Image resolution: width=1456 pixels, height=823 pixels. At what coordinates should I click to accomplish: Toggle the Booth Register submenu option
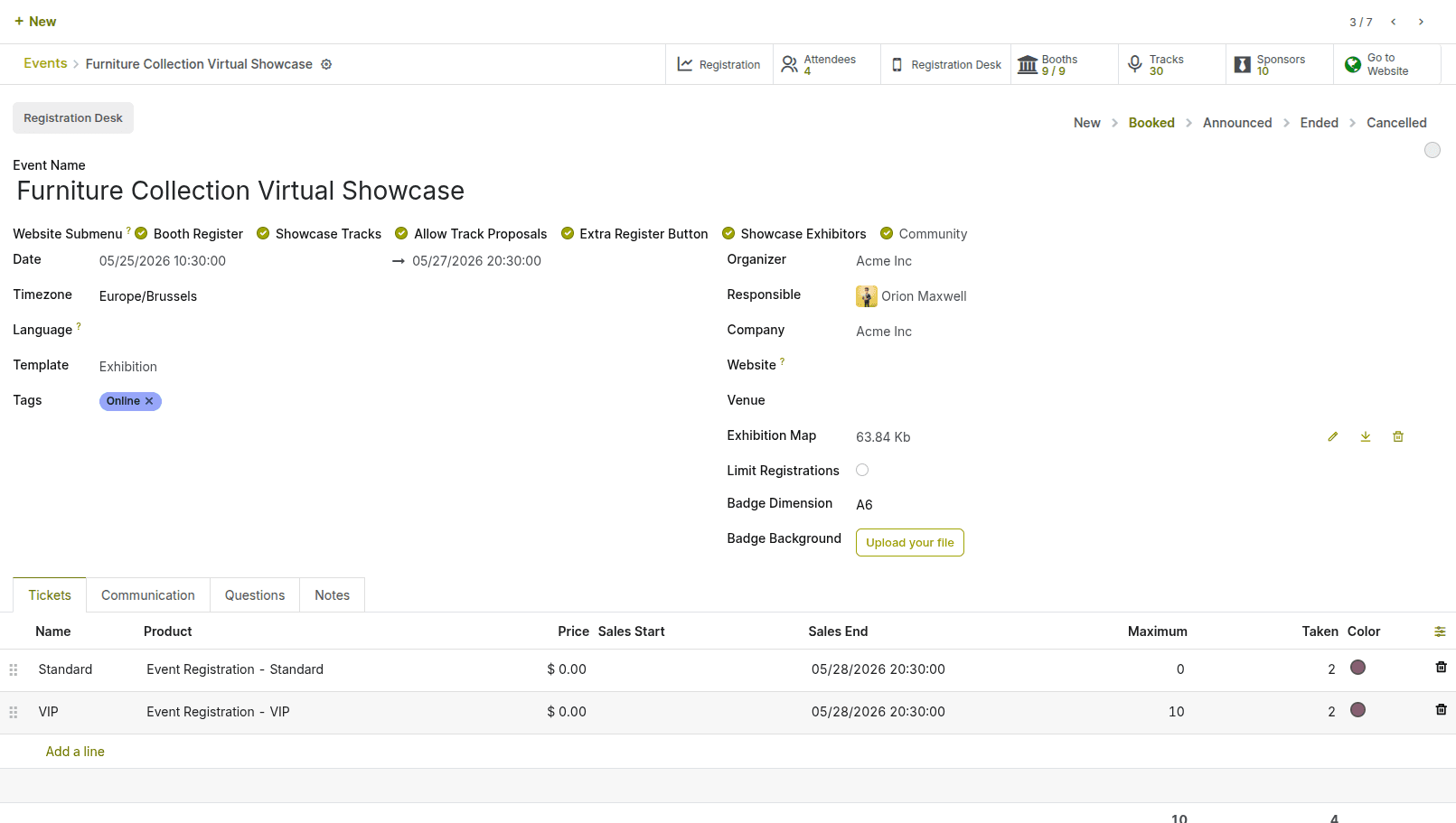point(141,233)
